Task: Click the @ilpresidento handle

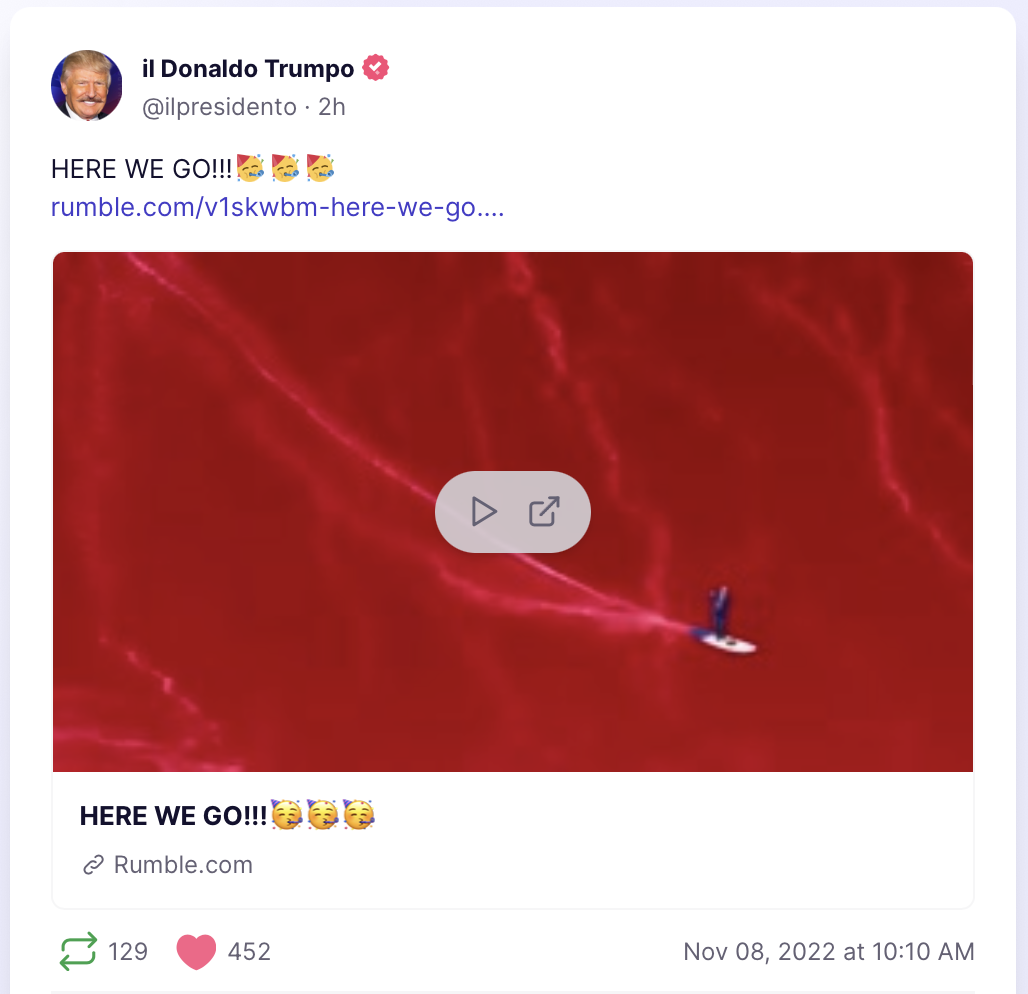Action: click(x=219, y=107)
